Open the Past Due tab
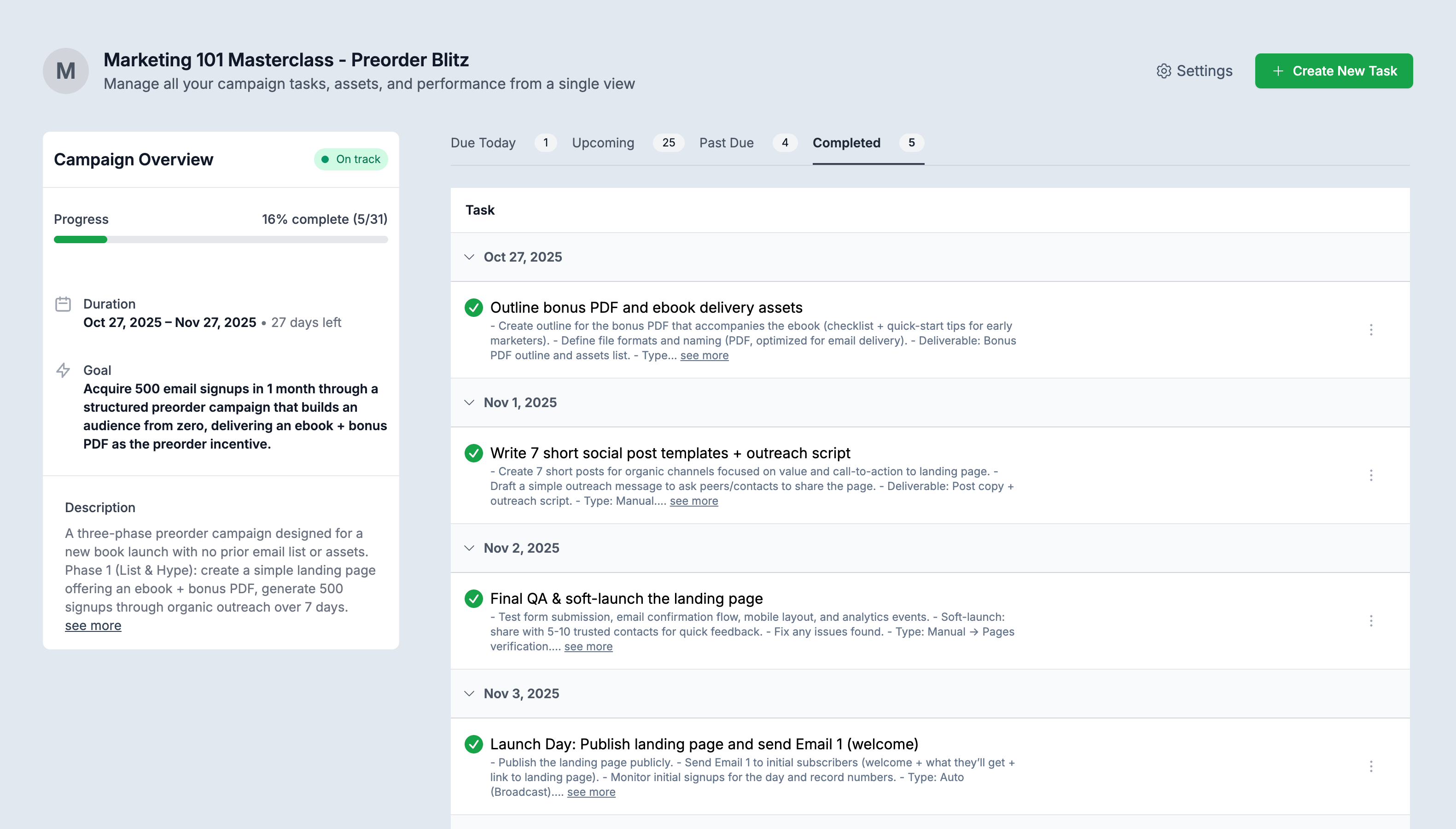 [x=726, y=143]
